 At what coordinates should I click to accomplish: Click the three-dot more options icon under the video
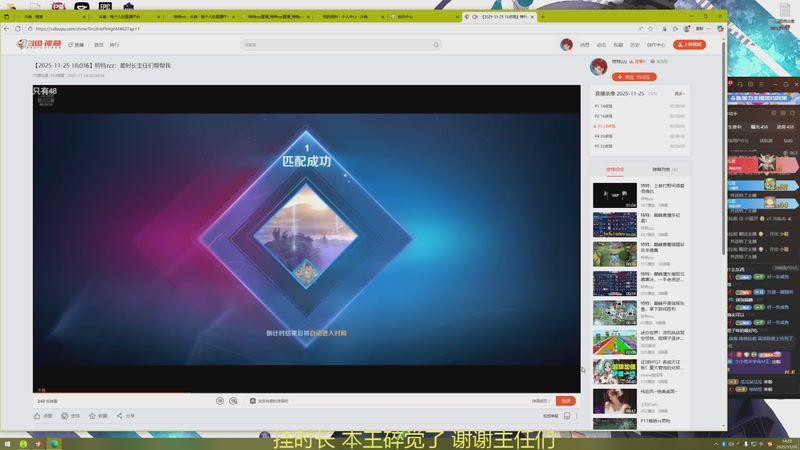coord(577,416)
